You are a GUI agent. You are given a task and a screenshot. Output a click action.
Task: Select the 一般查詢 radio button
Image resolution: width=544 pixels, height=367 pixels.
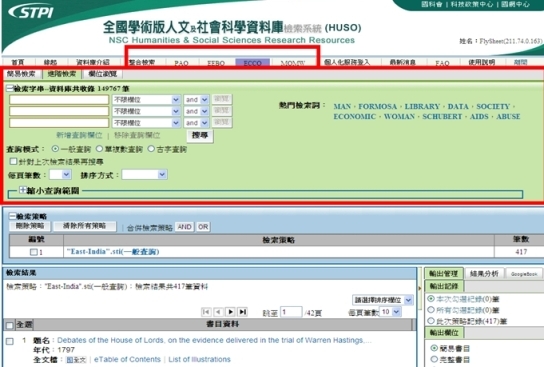pyautogui.click(x=55, y=149)
